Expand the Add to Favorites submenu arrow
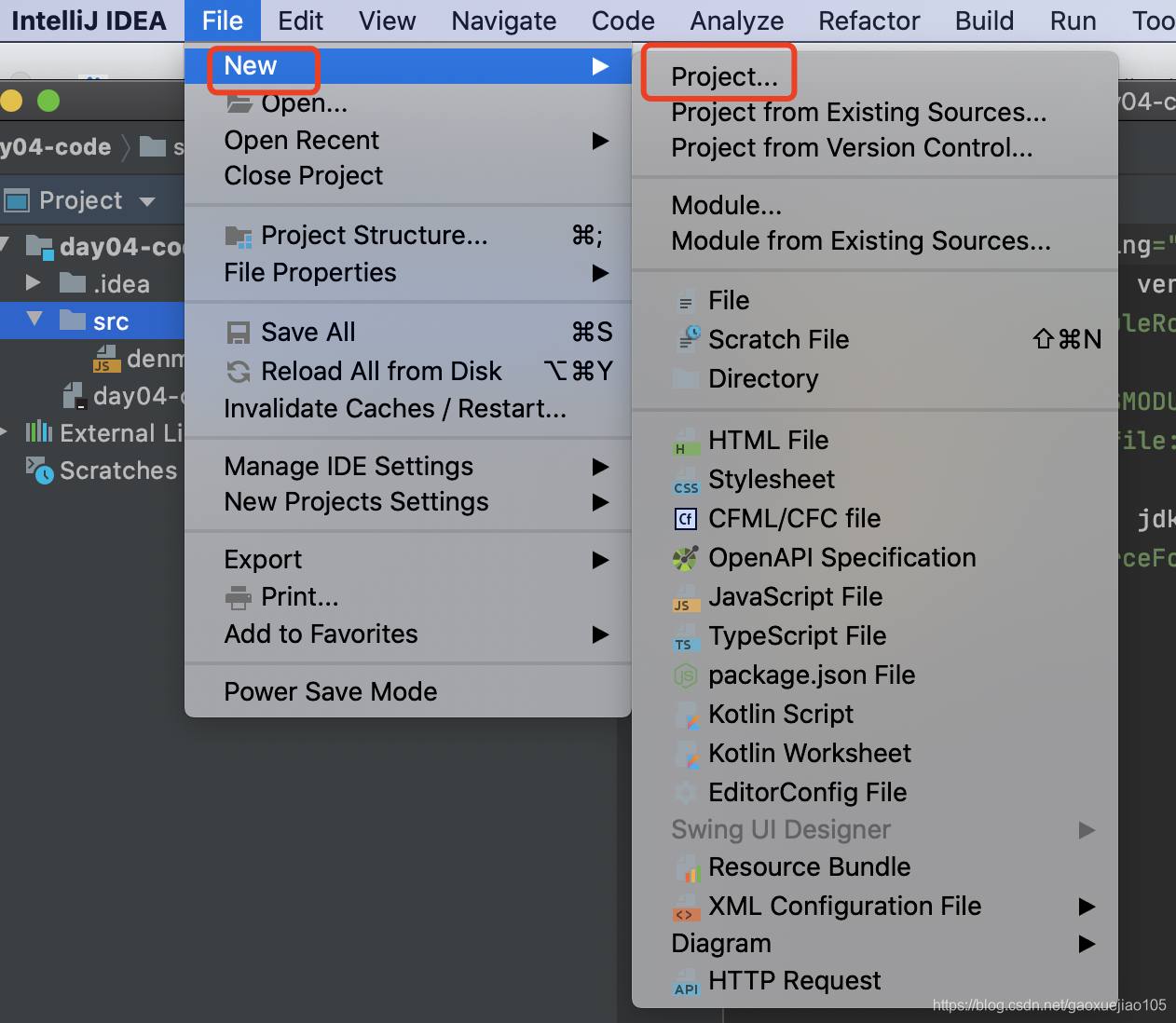Image resolution: width=1176 pixels, height=1023 pixels. point(600,634)
